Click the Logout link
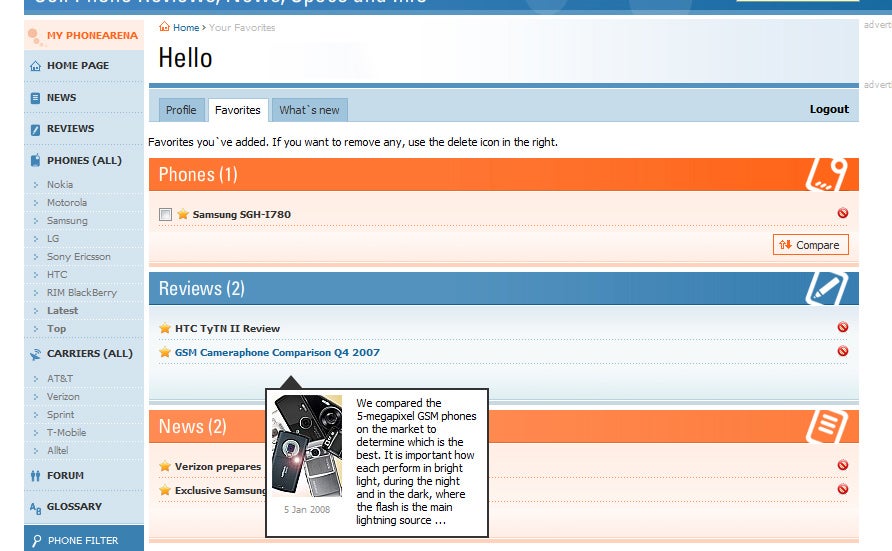The height and width of the screenshot is (551, 892). [829, 109]
